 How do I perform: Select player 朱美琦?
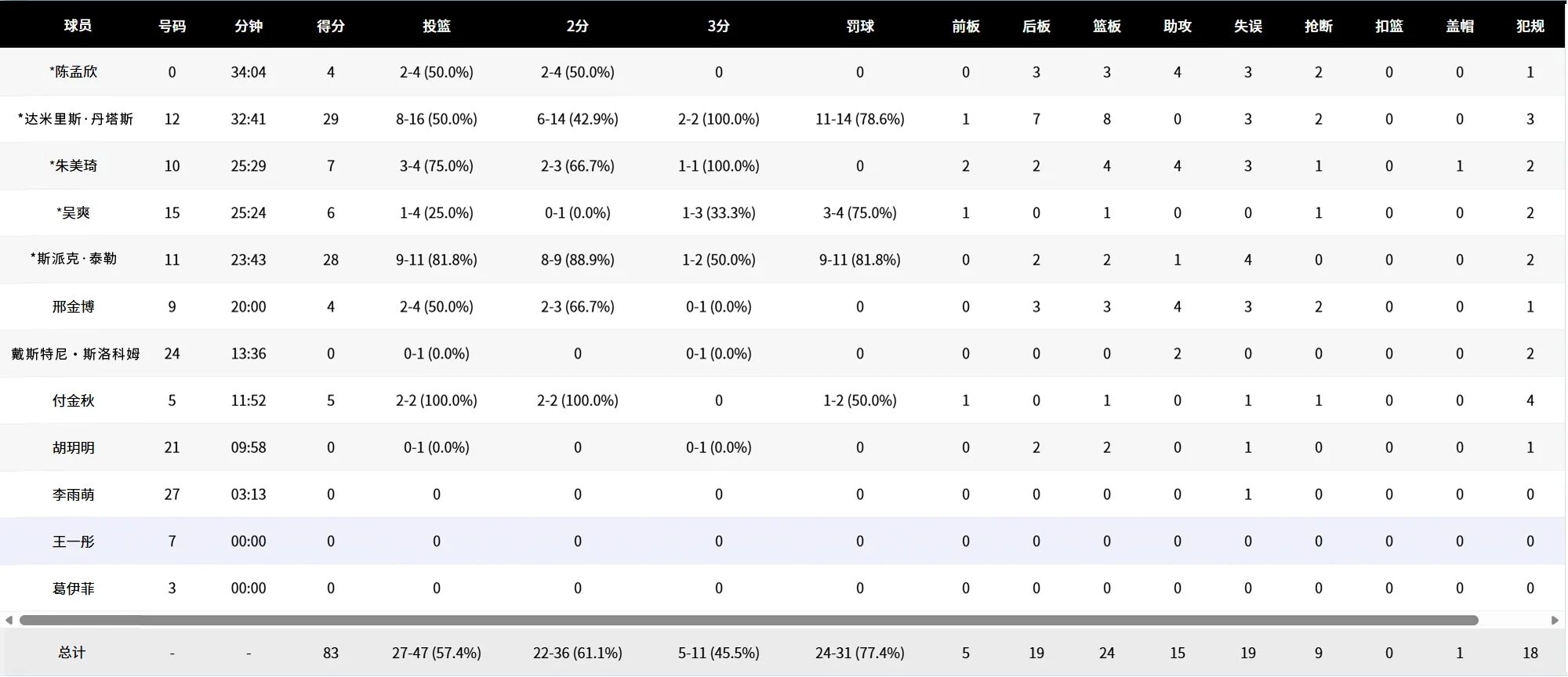click(x=74, y=166)
